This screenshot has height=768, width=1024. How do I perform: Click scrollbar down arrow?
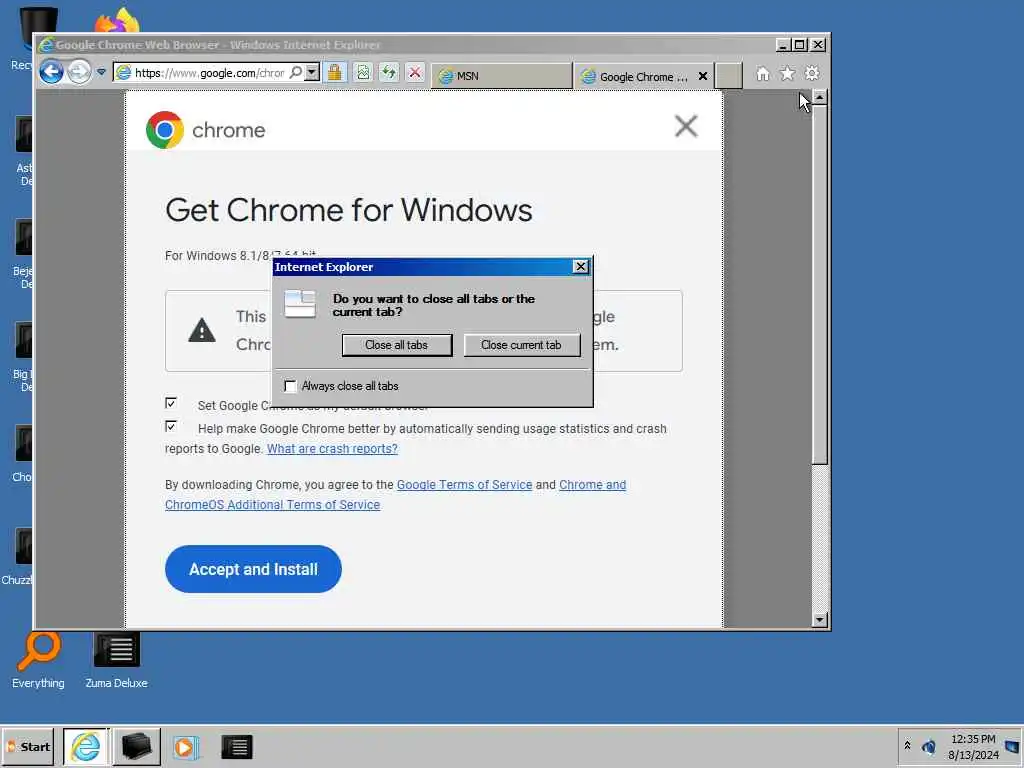(820, 620)
